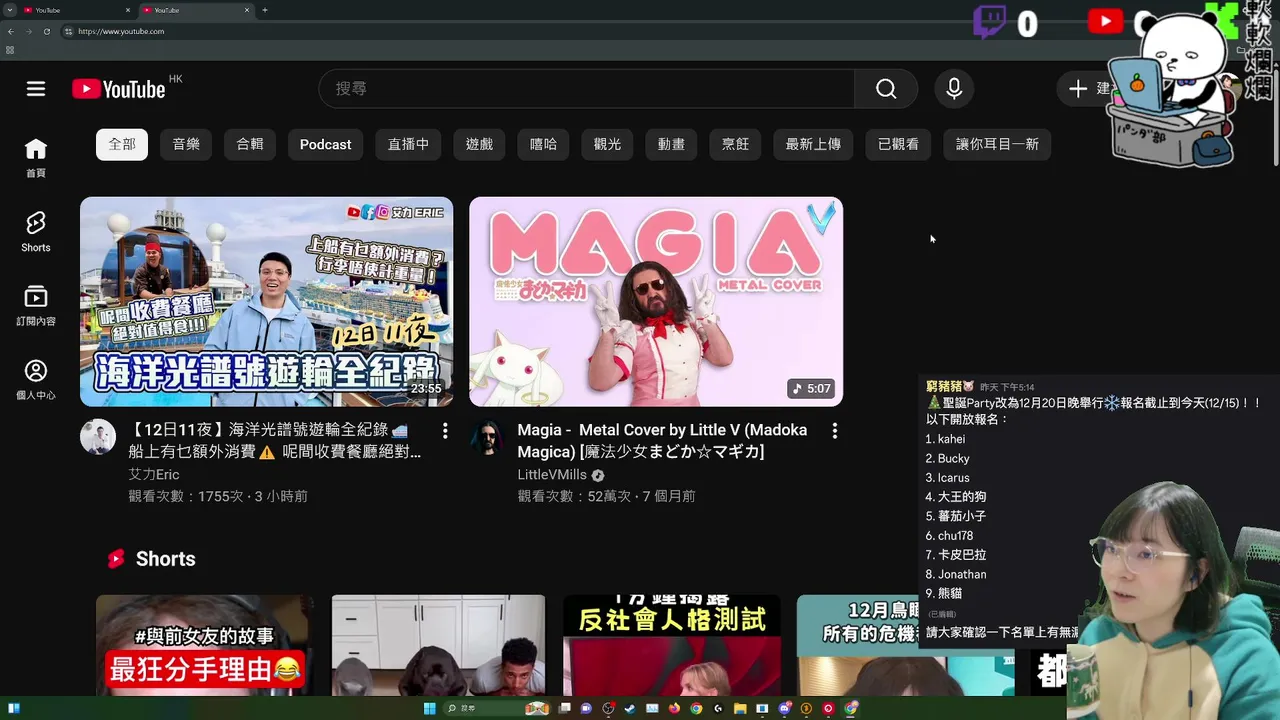Viewport: 1280px width, 720px height.
Task: Expand the browser tab search dropdown
Action: coord(9,10)
